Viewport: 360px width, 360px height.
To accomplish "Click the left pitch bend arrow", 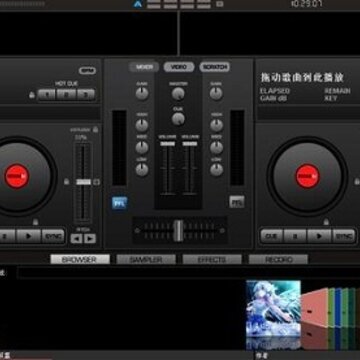I will (76, 238).
